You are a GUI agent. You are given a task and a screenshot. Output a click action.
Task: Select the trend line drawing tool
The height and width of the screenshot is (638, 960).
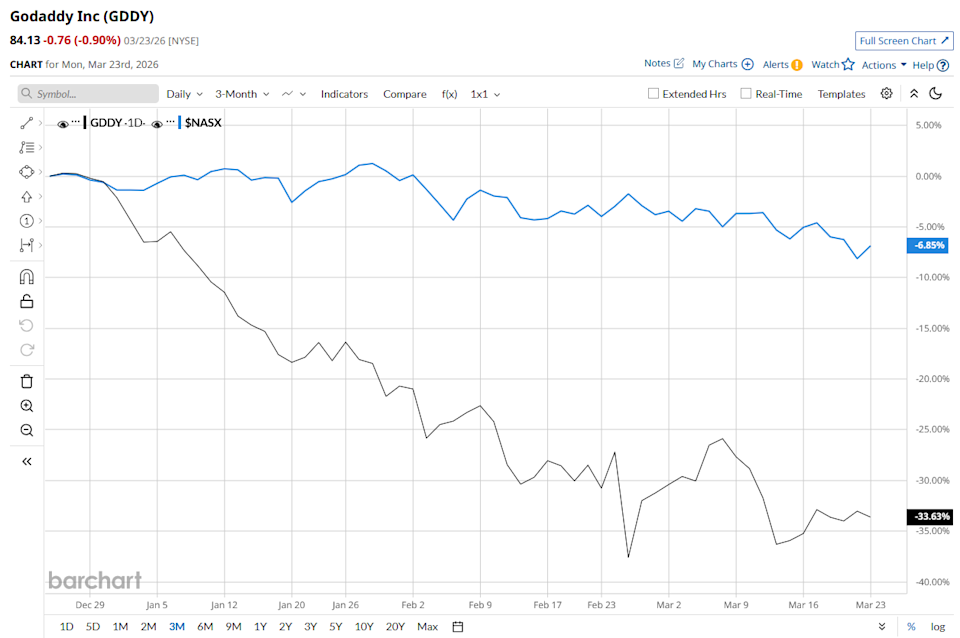[x=26, y=123]
